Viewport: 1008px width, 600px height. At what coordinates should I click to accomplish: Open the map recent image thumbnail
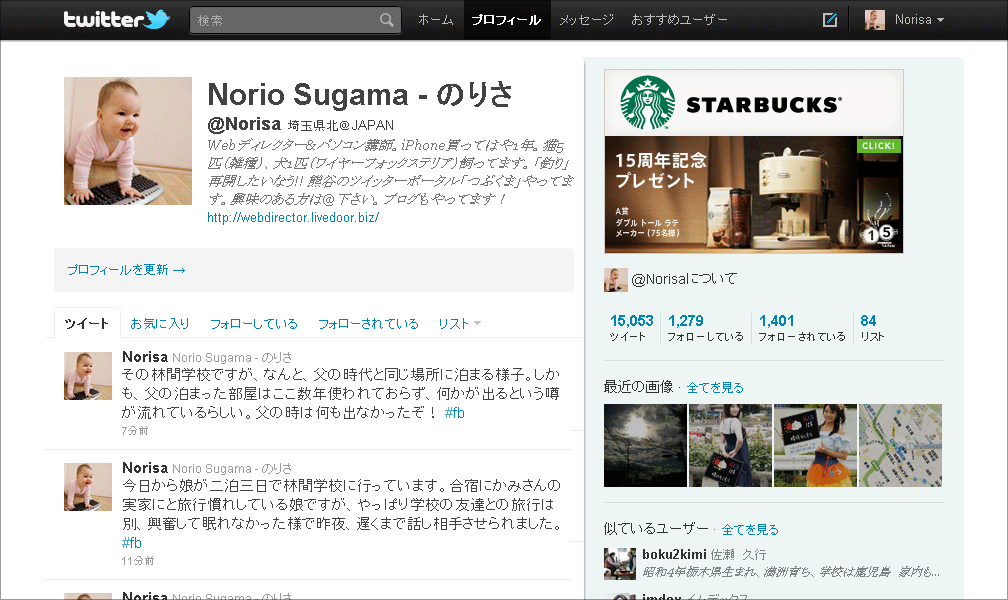900,445
